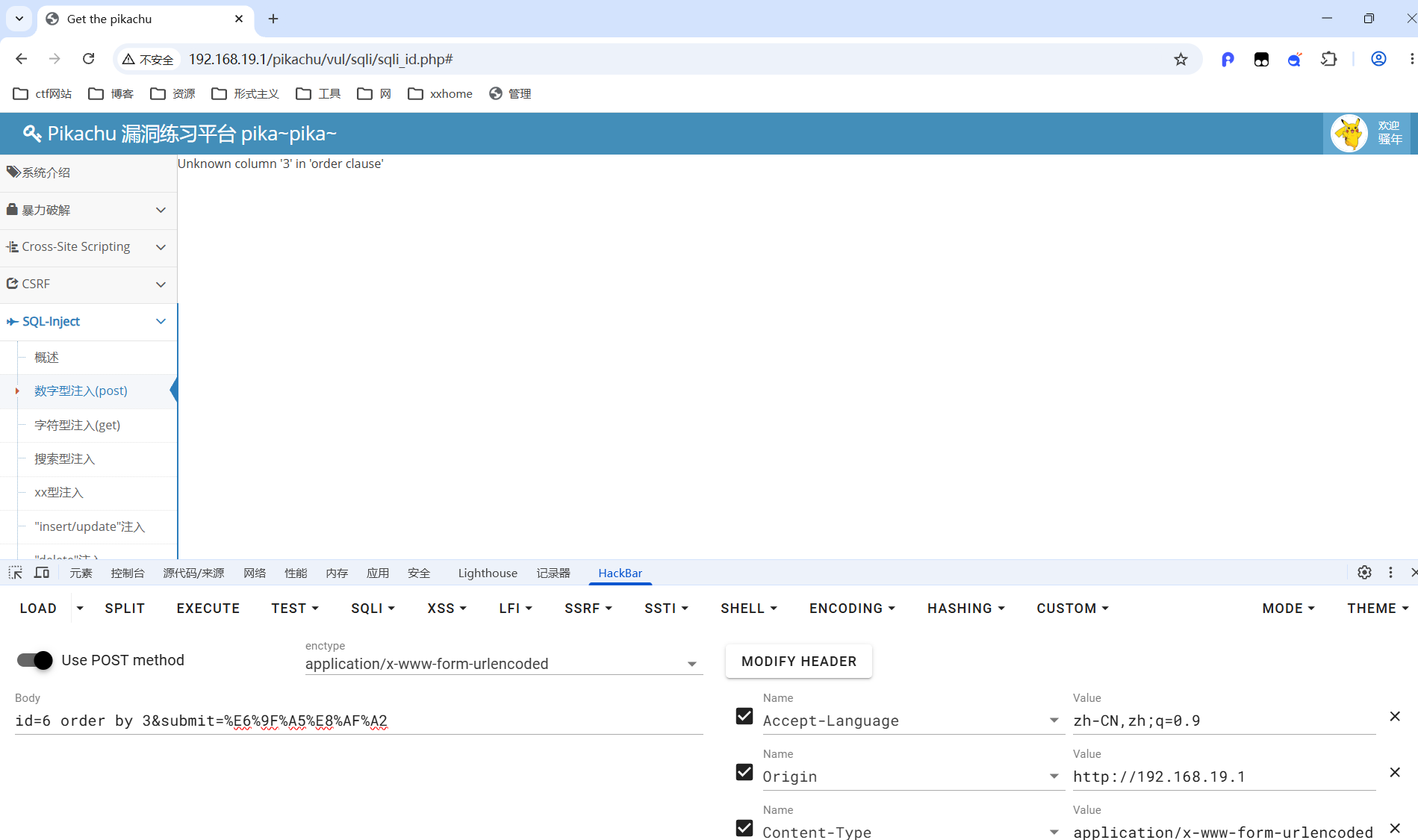Open the xx型注入 sidebar link
This screenshot has width=1418, height=840.
[59, 493]
